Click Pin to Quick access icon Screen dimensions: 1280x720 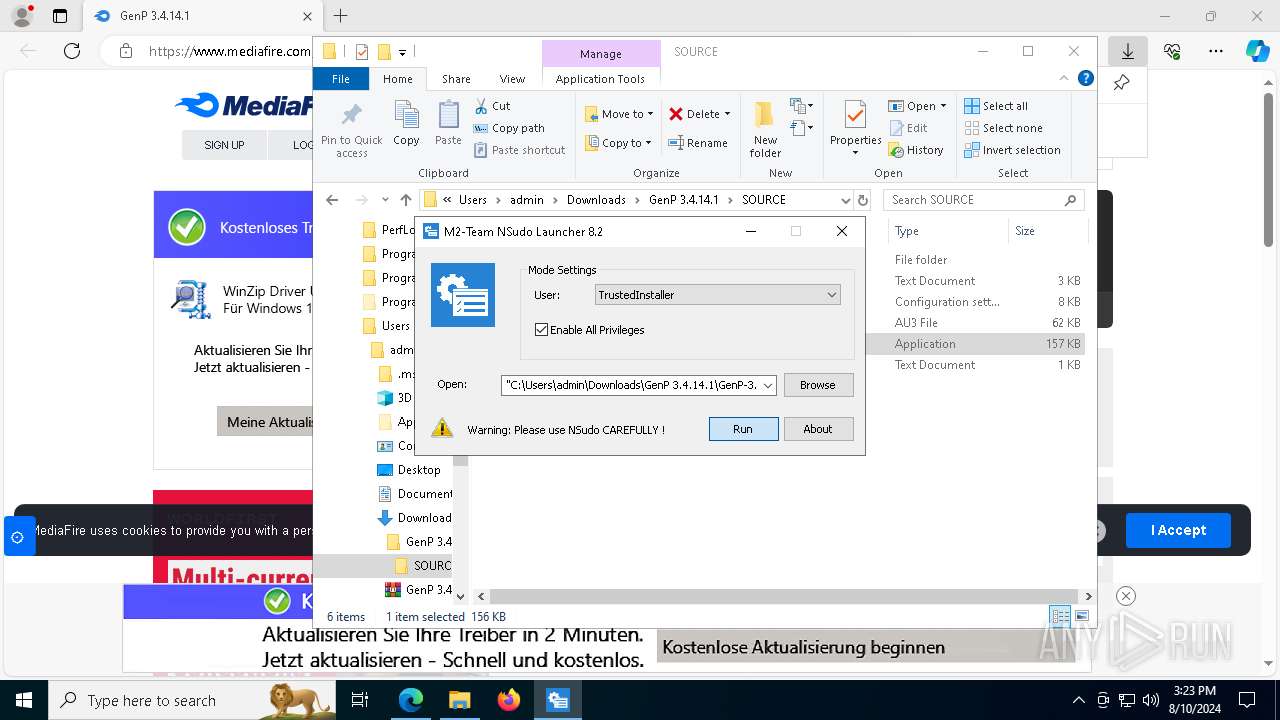[x=351, y=130]
